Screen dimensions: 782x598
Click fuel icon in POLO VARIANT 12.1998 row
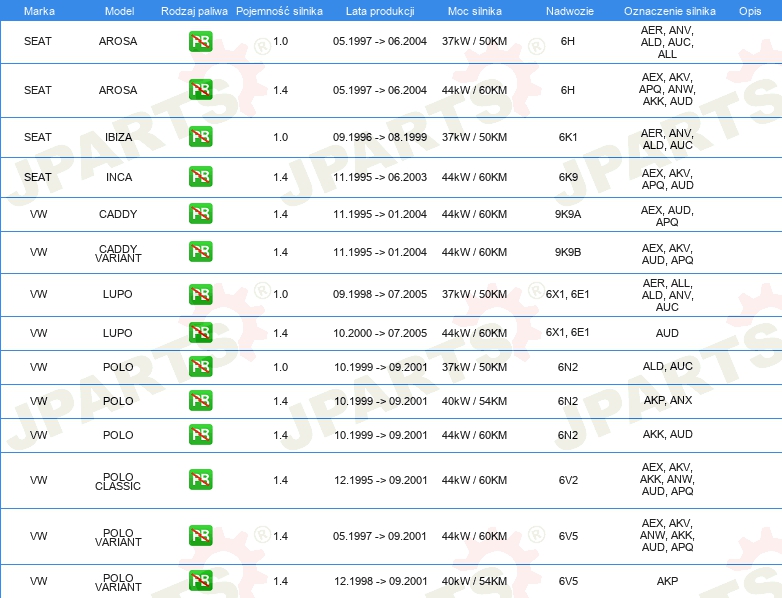(200, 581)
